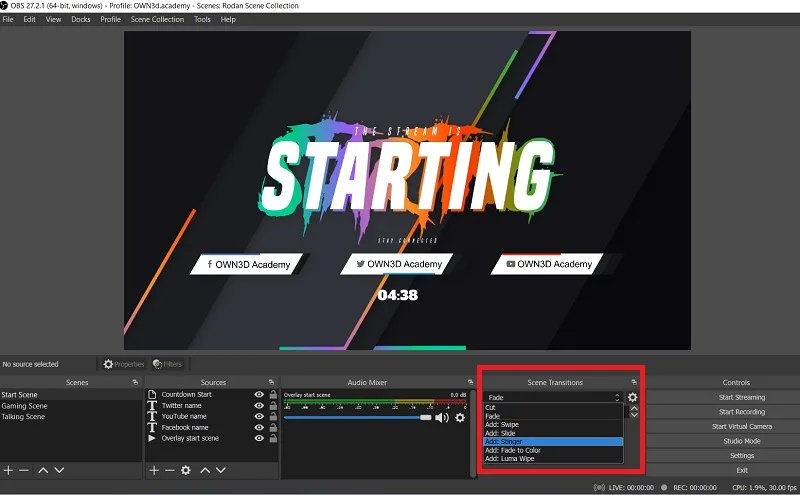
Task: Click the REC status dot indicator
Action: [664, 487]
